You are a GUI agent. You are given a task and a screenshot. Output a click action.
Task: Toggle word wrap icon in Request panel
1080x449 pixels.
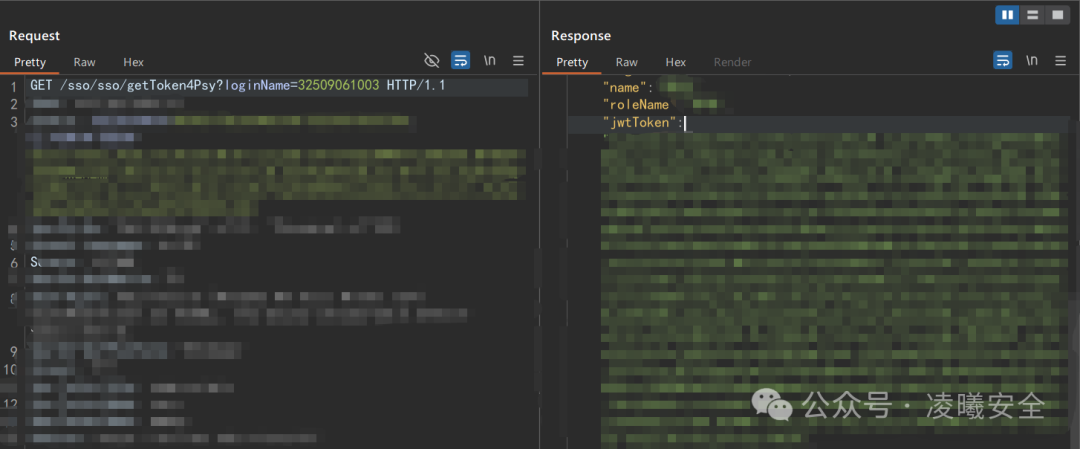tap(461, 61)
